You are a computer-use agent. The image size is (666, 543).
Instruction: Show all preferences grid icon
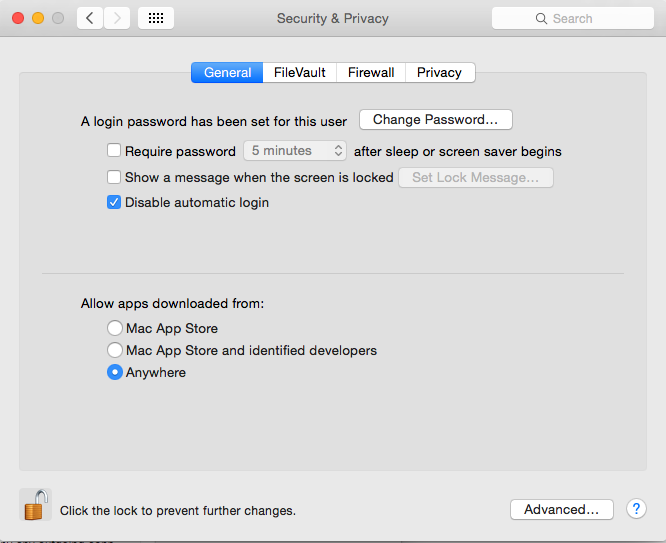click(x=156, y=18)
